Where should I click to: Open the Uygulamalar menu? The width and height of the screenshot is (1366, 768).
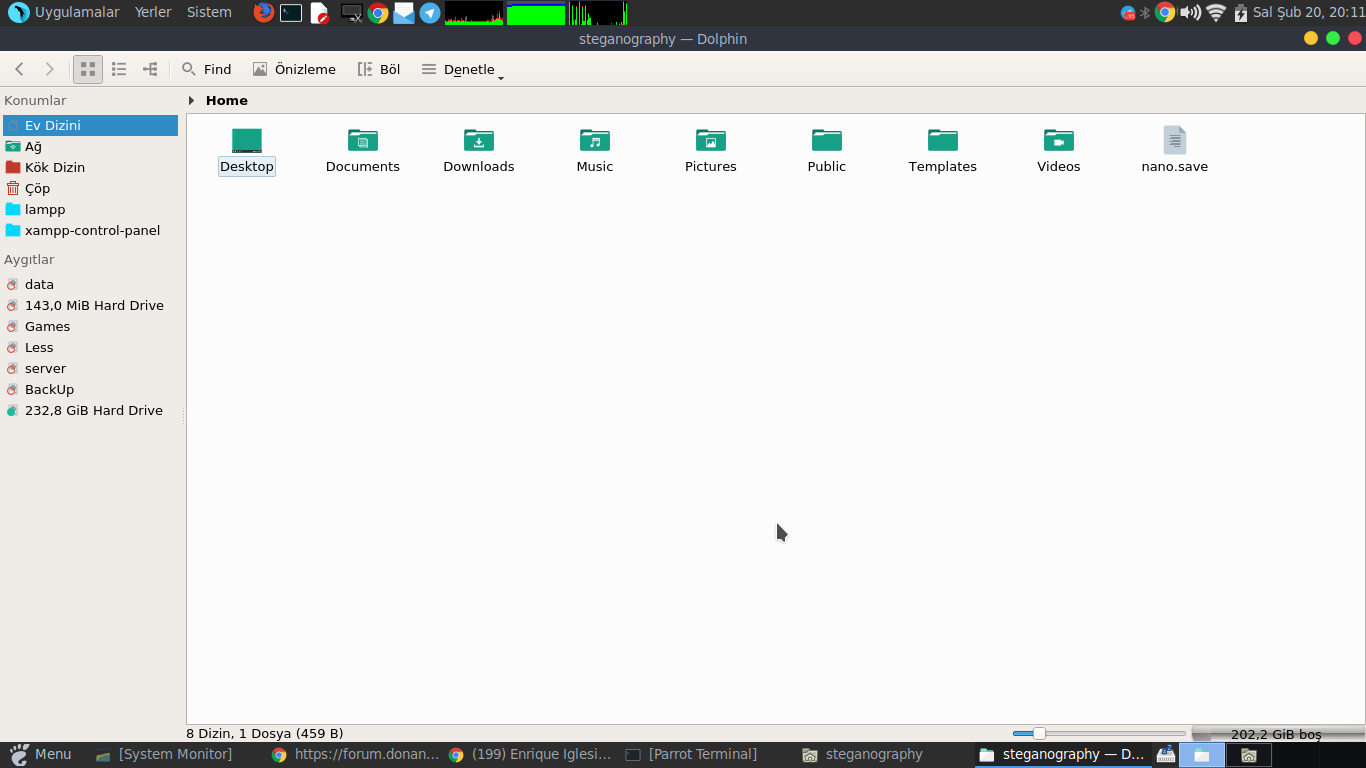pyautogui.click(x=64, y=12)
